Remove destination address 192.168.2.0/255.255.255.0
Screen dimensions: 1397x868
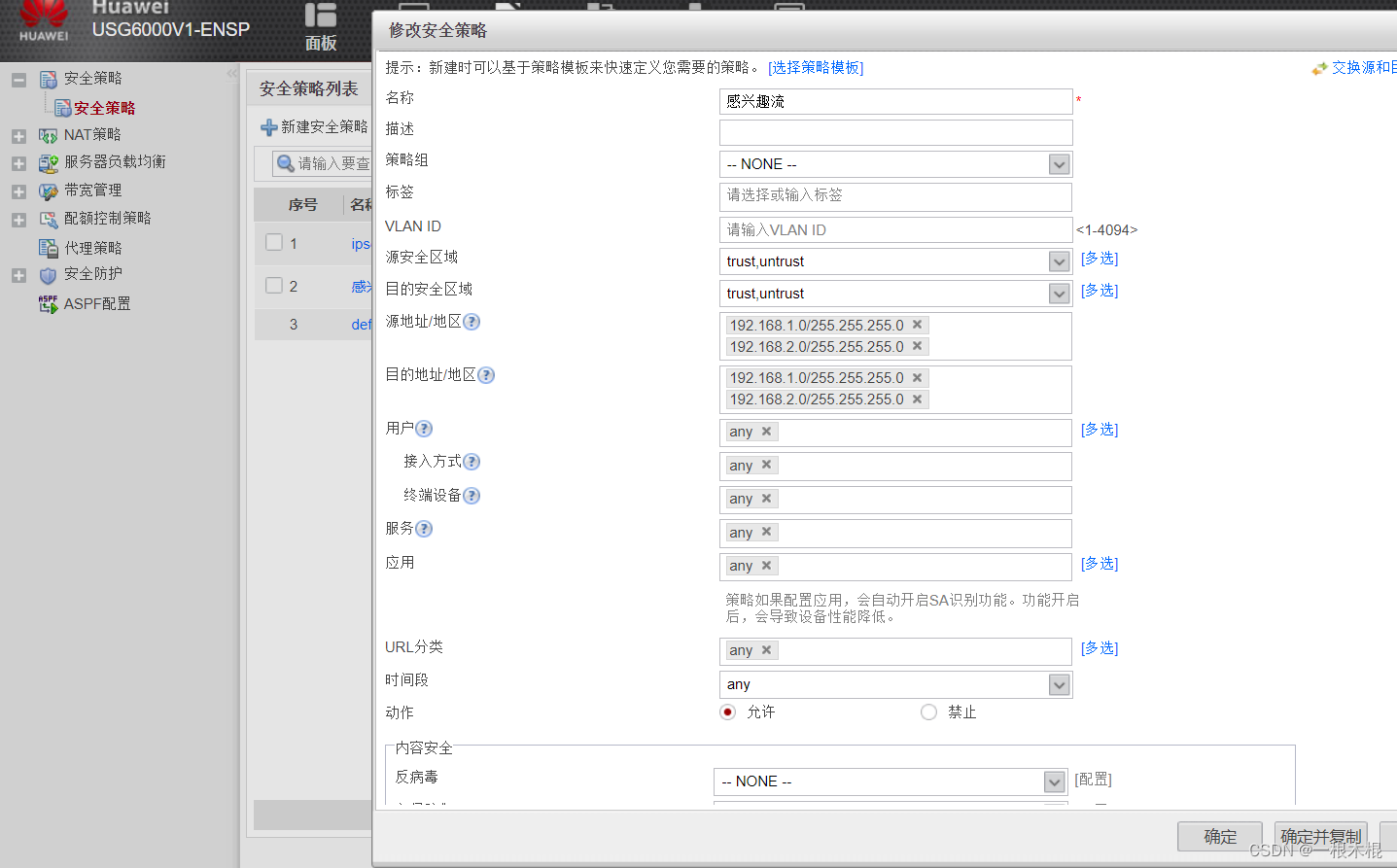tap(917, 399)
